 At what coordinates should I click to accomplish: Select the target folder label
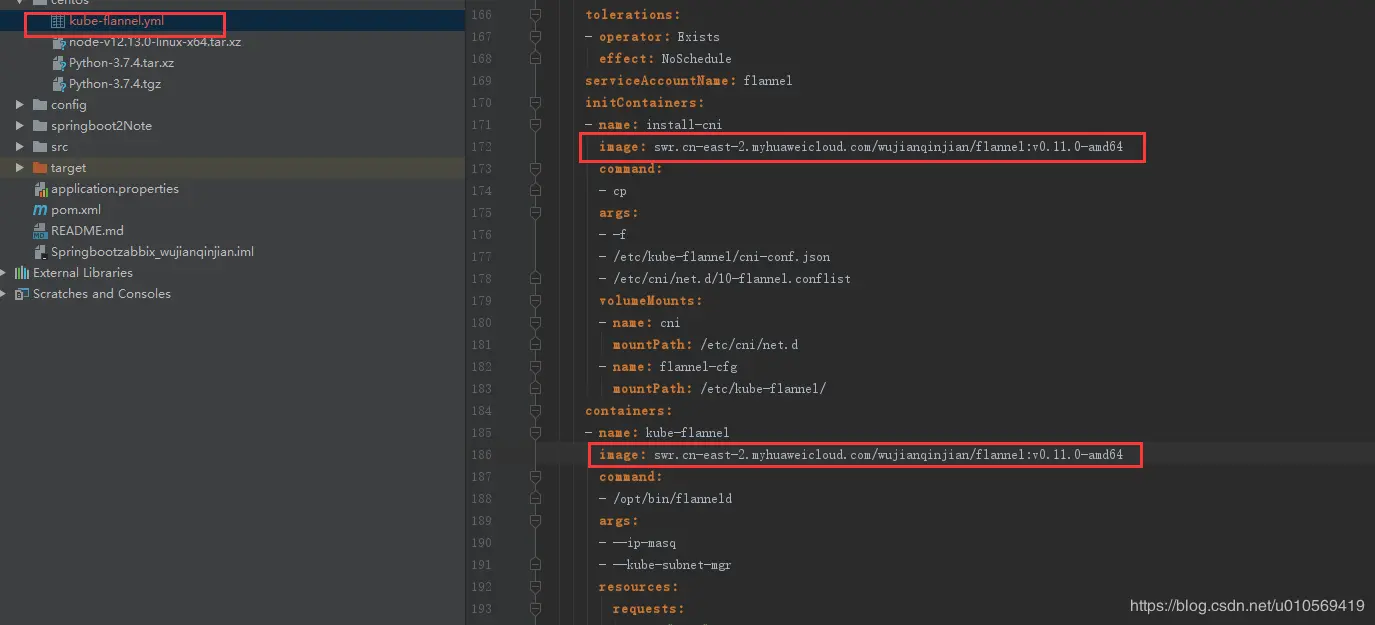(x=68, y=168)
